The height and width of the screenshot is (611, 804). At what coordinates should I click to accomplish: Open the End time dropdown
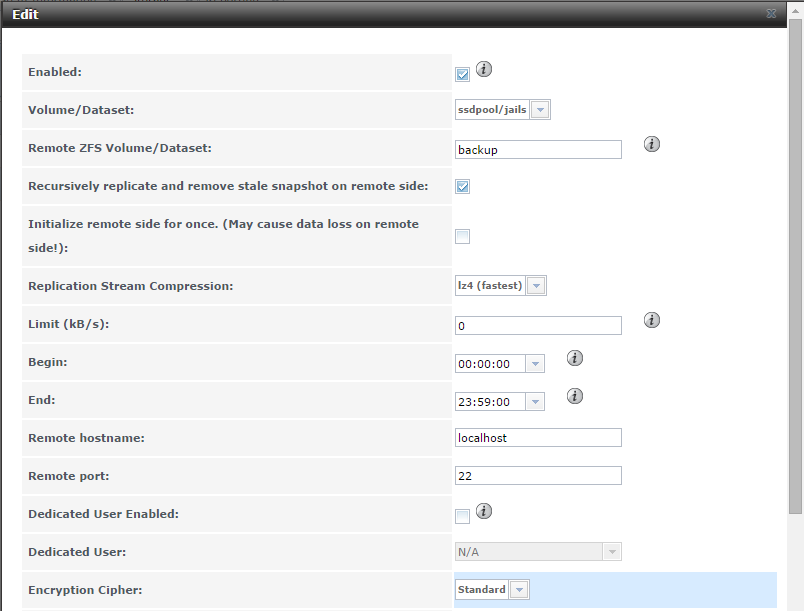coord(535,402)
